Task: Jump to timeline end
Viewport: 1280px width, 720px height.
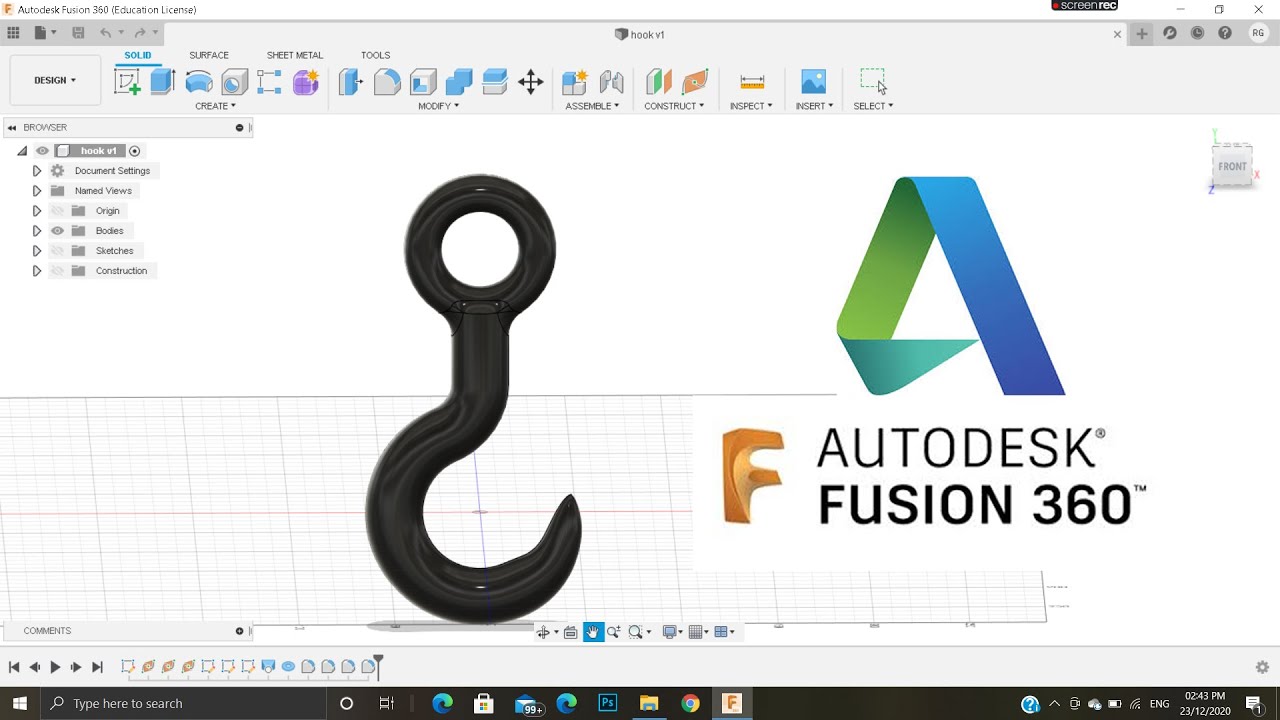Action: (x=97, y=667)
